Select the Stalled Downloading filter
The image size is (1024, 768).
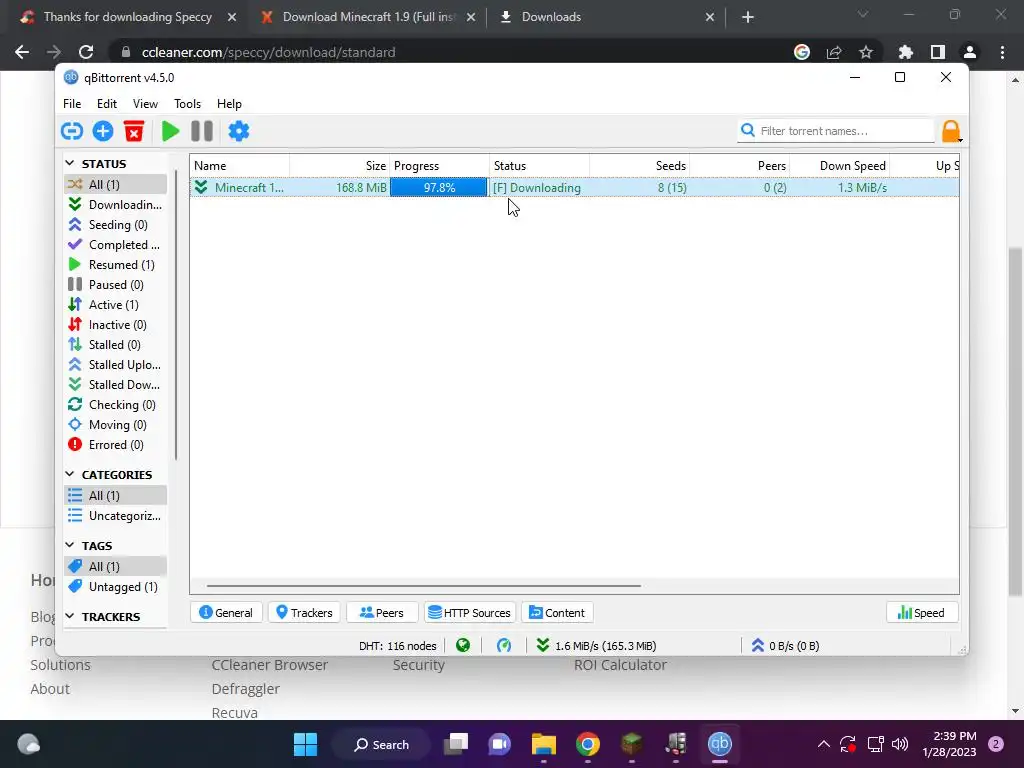[x=116, y=385]
